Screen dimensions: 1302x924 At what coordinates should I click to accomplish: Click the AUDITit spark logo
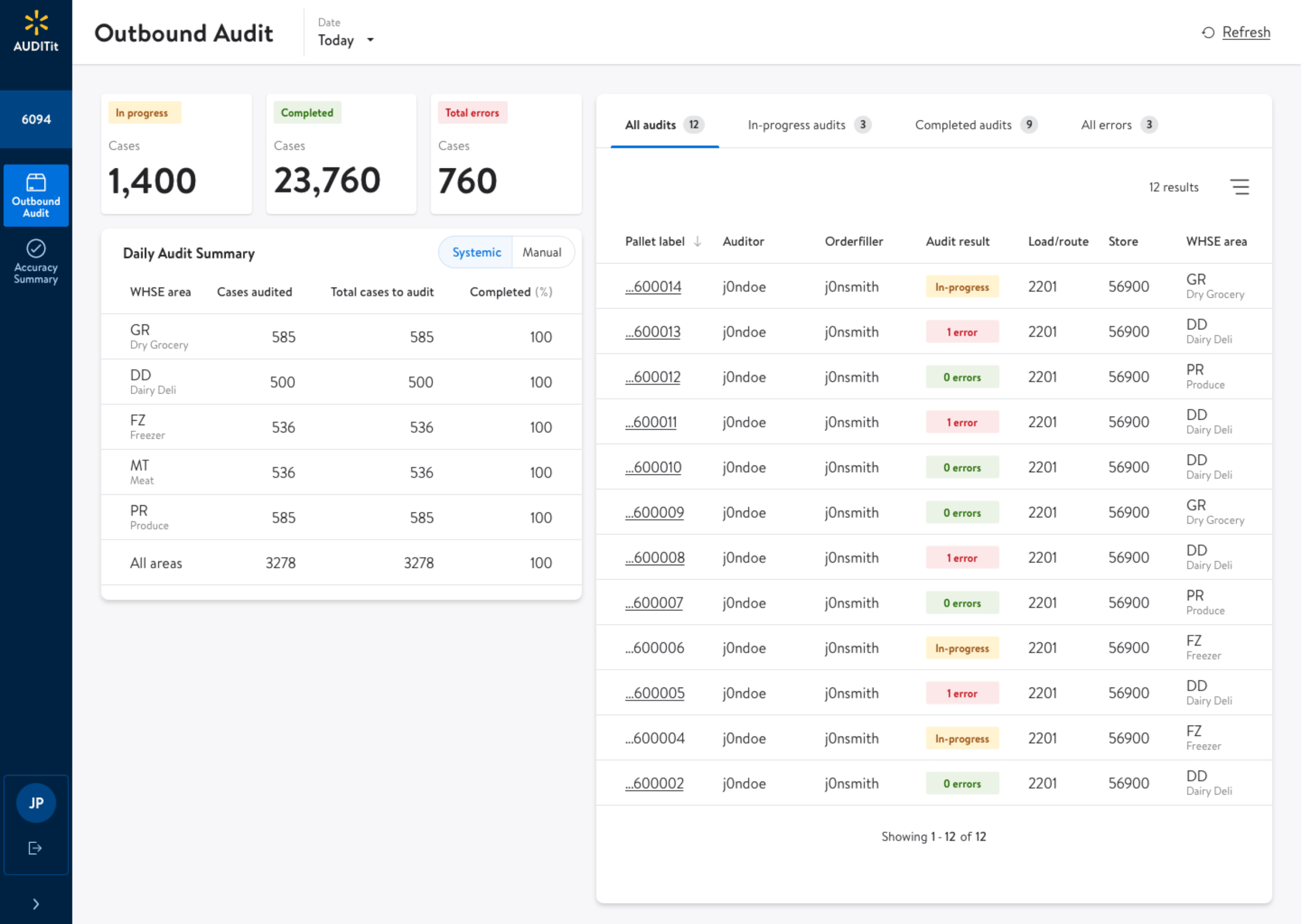coord(36,23)
